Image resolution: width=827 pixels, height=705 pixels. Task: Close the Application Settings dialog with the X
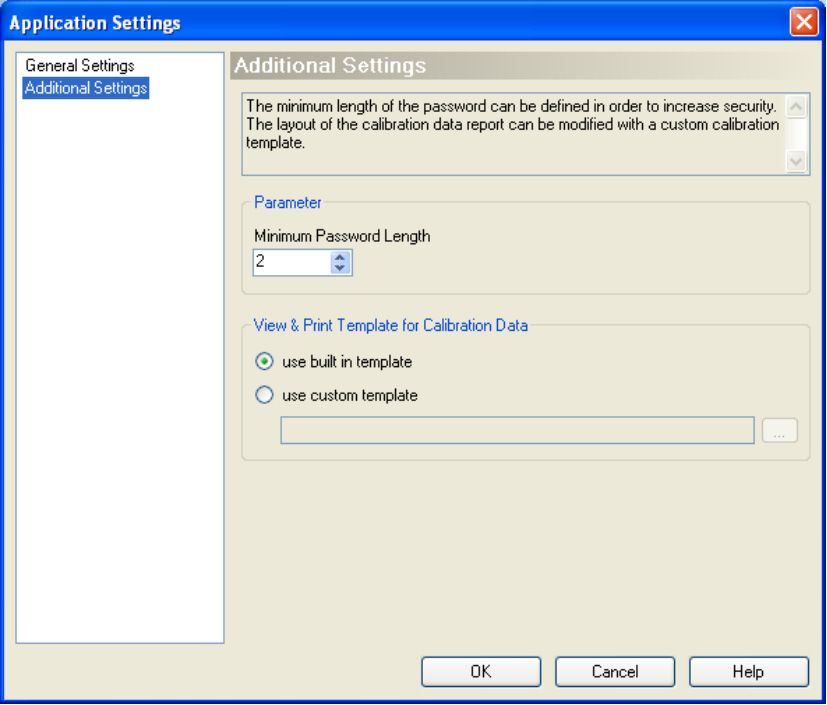click(x=804, y=22)
